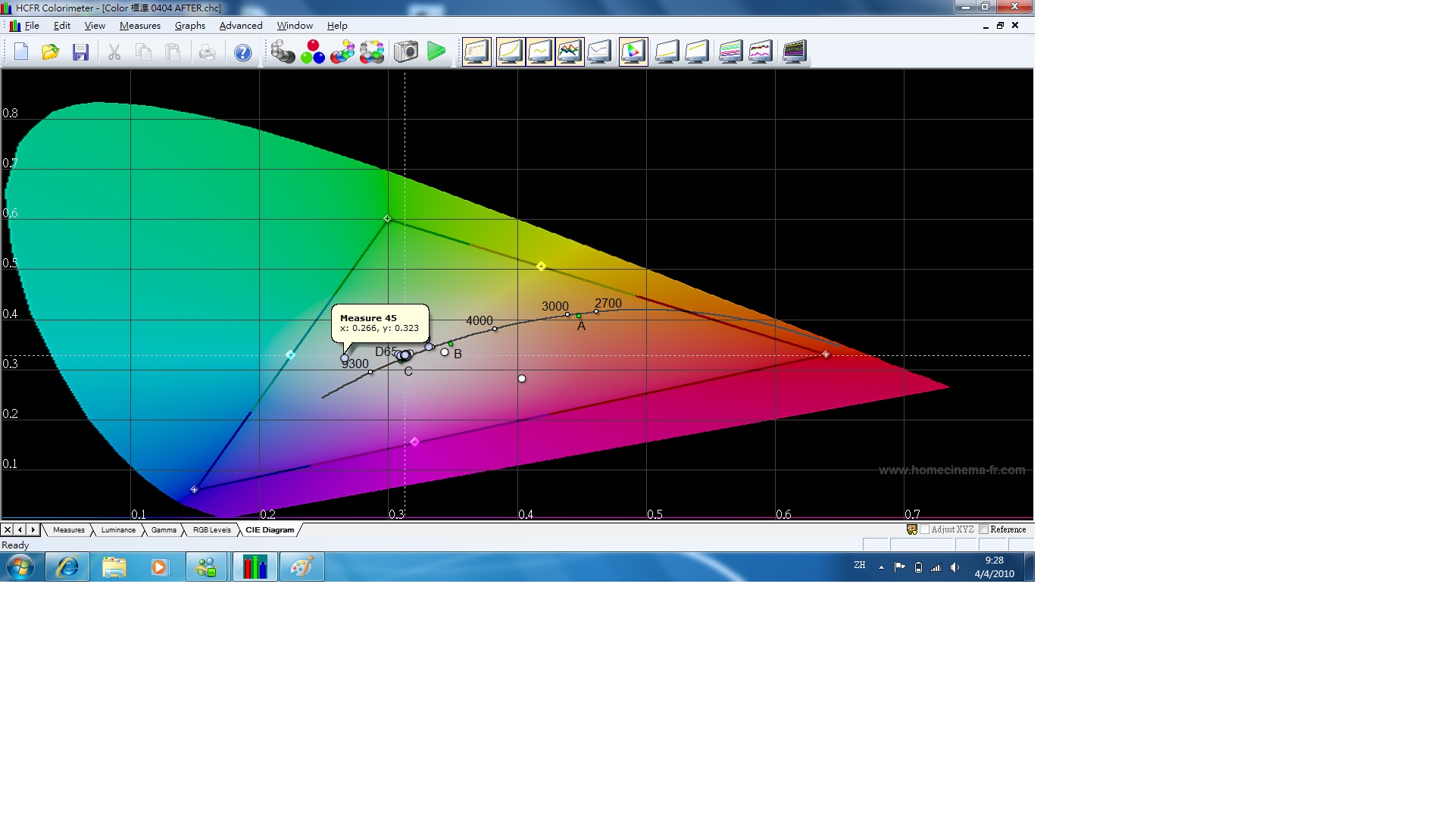
Task: Measure saturations with ring of balls icon
Action: point(372,52)
